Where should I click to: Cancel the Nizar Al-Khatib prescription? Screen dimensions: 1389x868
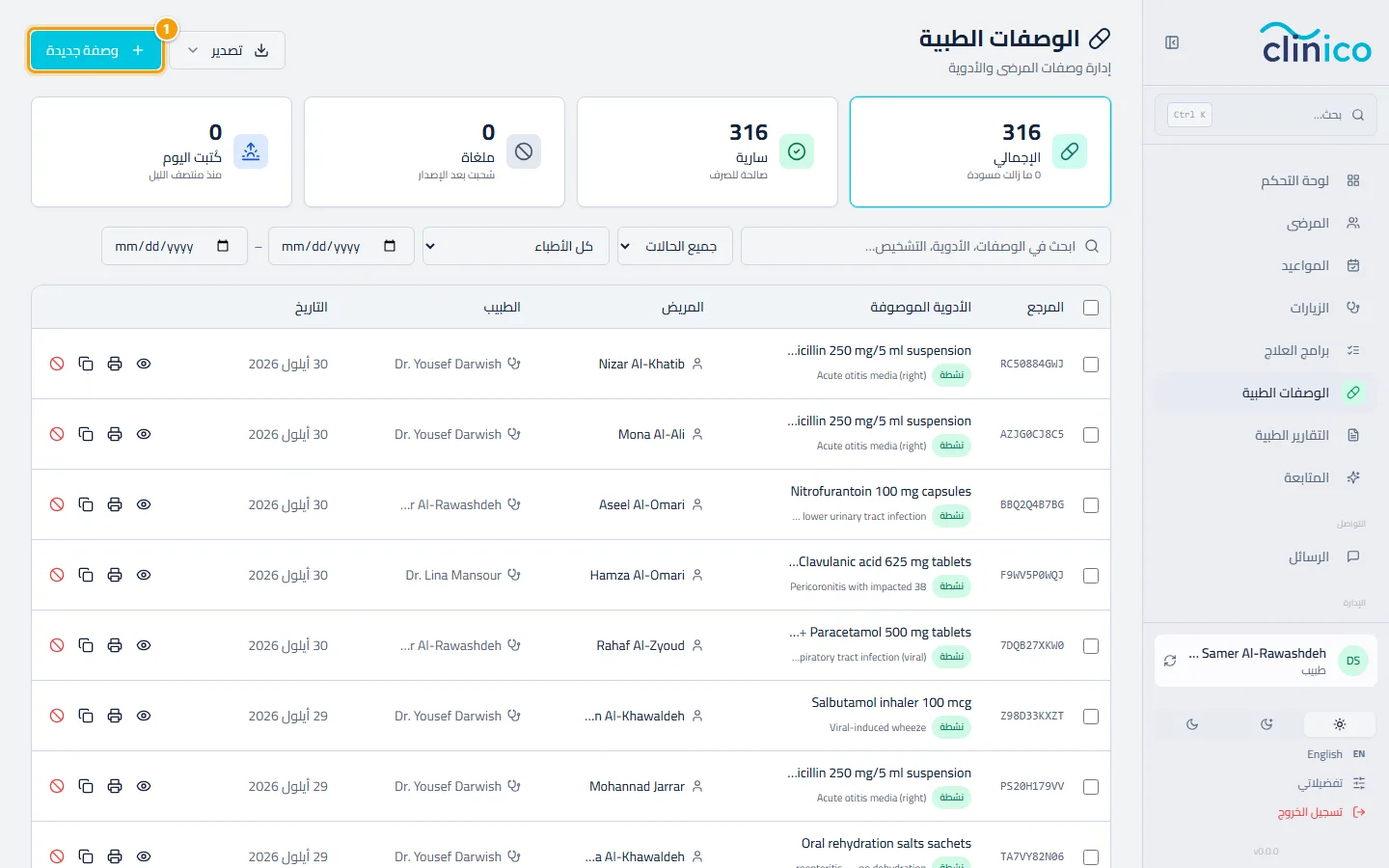(x=57, y=364)
